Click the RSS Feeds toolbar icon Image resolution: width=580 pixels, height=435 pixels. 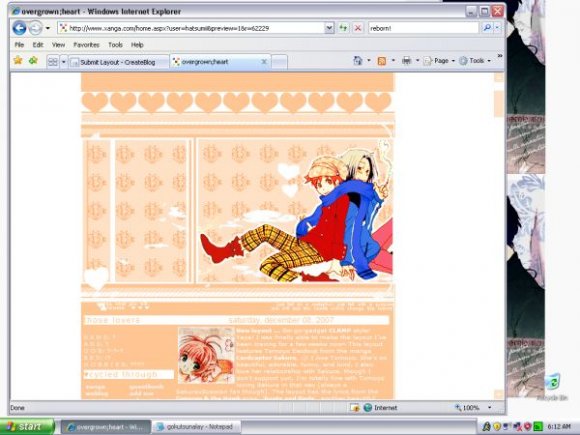coord(382,61)
